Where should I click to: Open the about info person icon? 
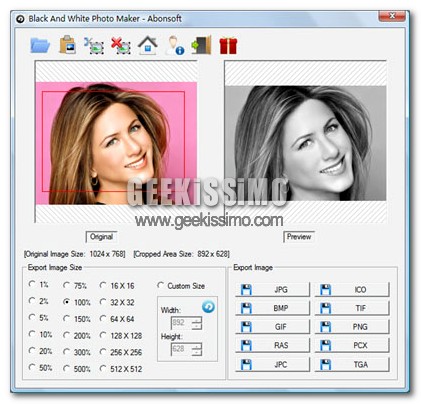[175, 45]
